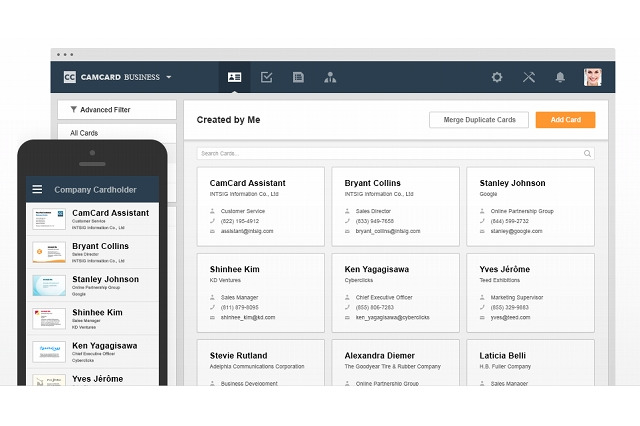The width and height of the screenshot is (640, 426).
Task: Click the phone icon on Yves Jérôme card
Action: (x=482, y=307)
